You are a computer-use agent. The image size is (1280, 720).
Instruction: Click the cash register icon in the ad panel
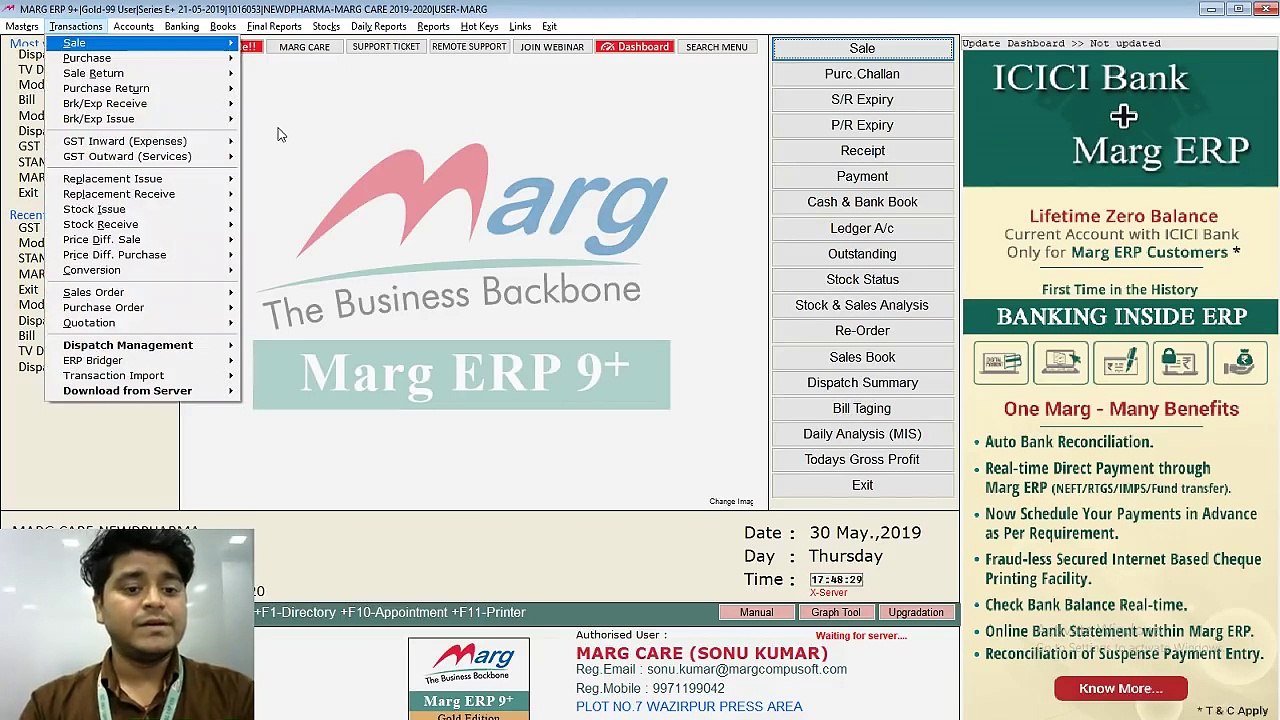1180,362
